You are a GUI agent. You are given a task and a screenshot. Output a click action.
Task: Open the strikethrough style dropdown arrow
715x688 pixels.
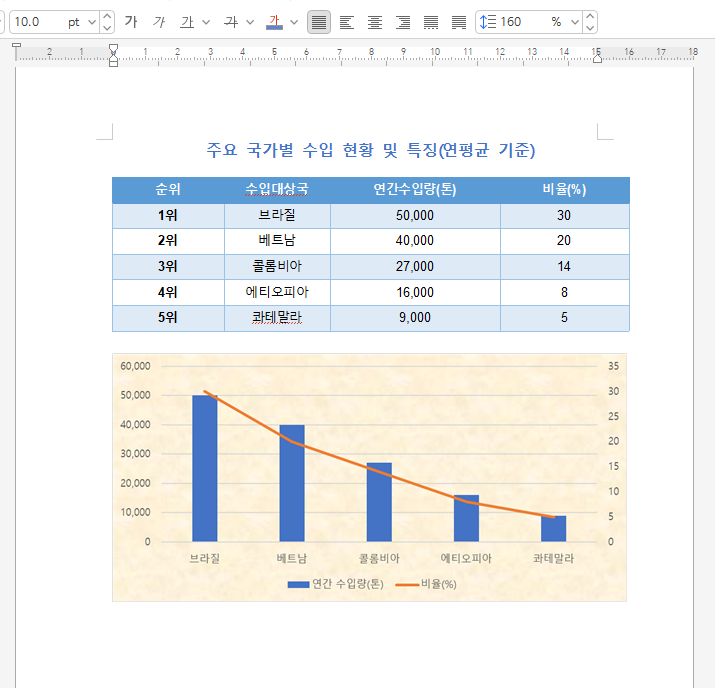250,22
